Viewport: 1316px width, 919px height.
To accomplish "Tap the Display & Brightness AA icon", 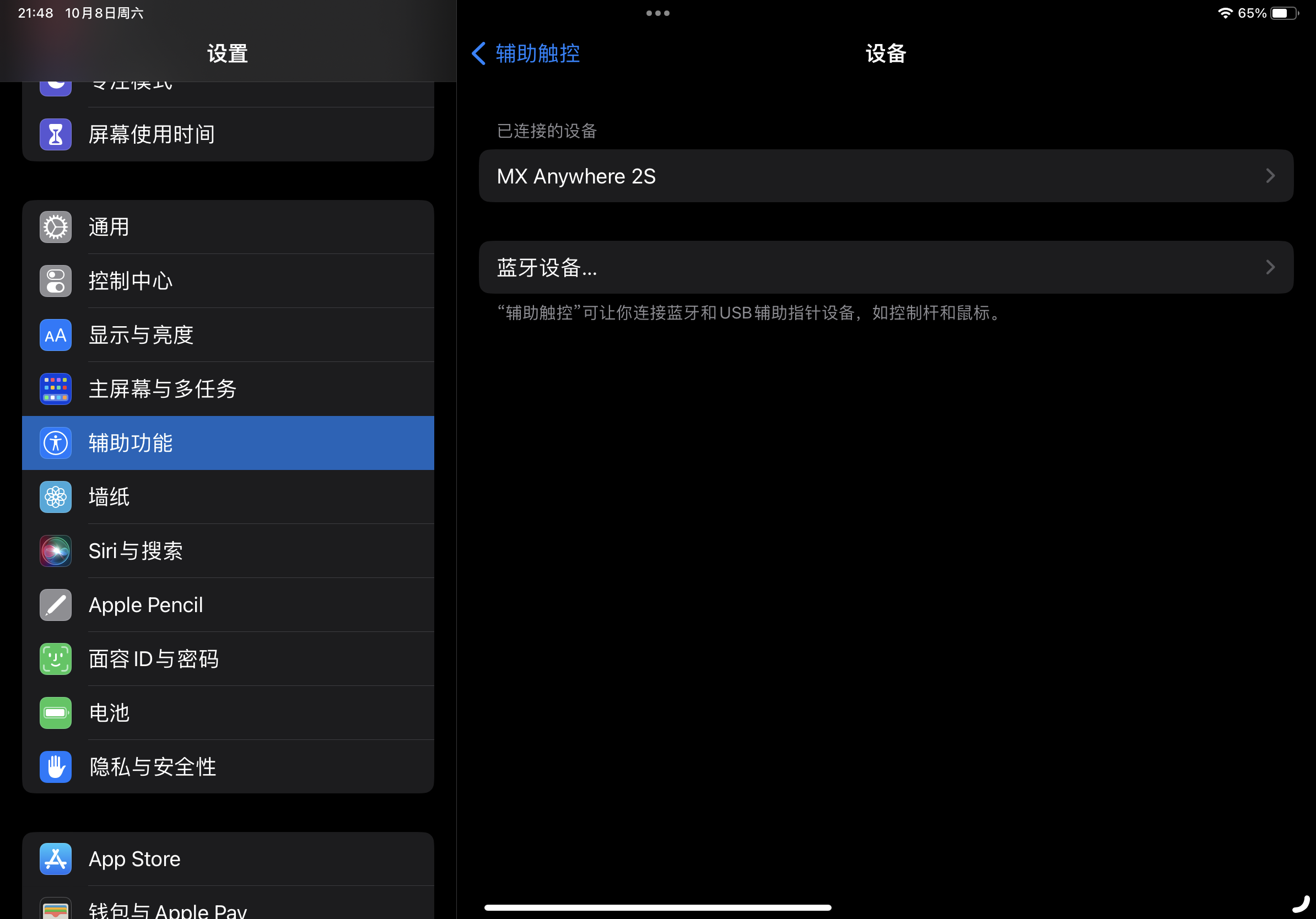I will (x=56, y=335).
